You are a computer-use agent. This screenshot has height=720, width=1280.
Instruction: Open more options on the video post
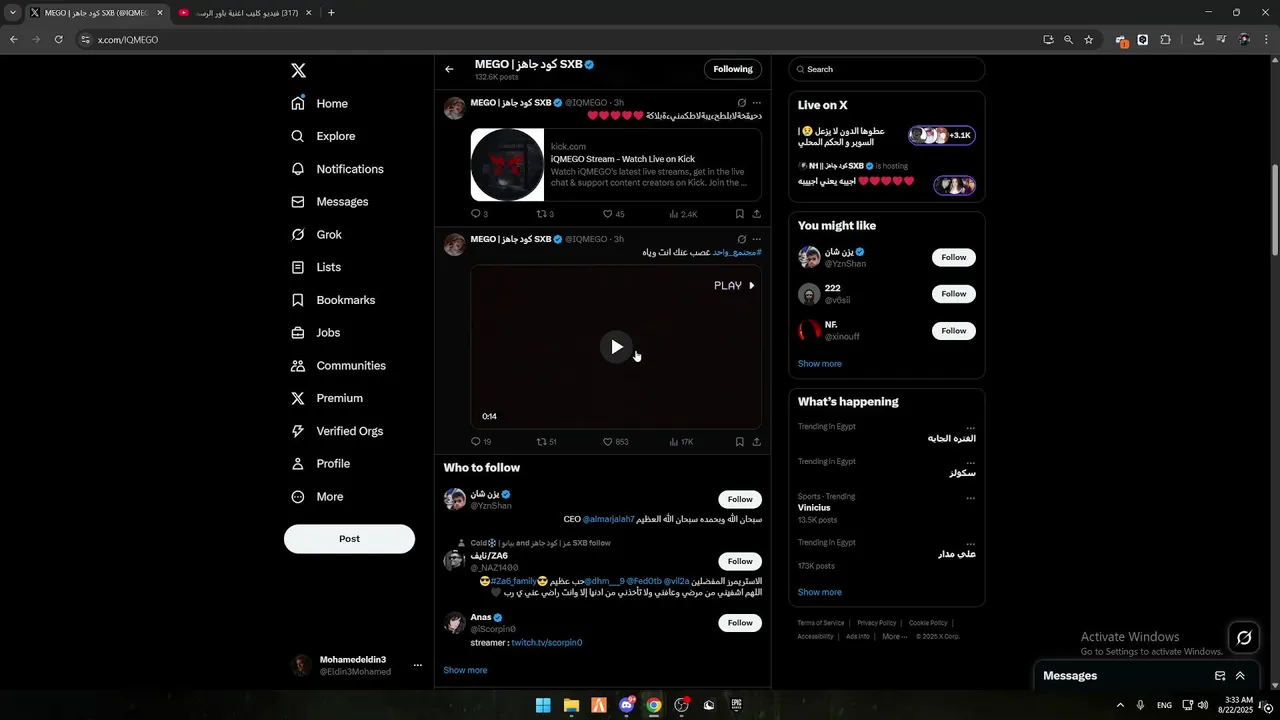[756, 240]
